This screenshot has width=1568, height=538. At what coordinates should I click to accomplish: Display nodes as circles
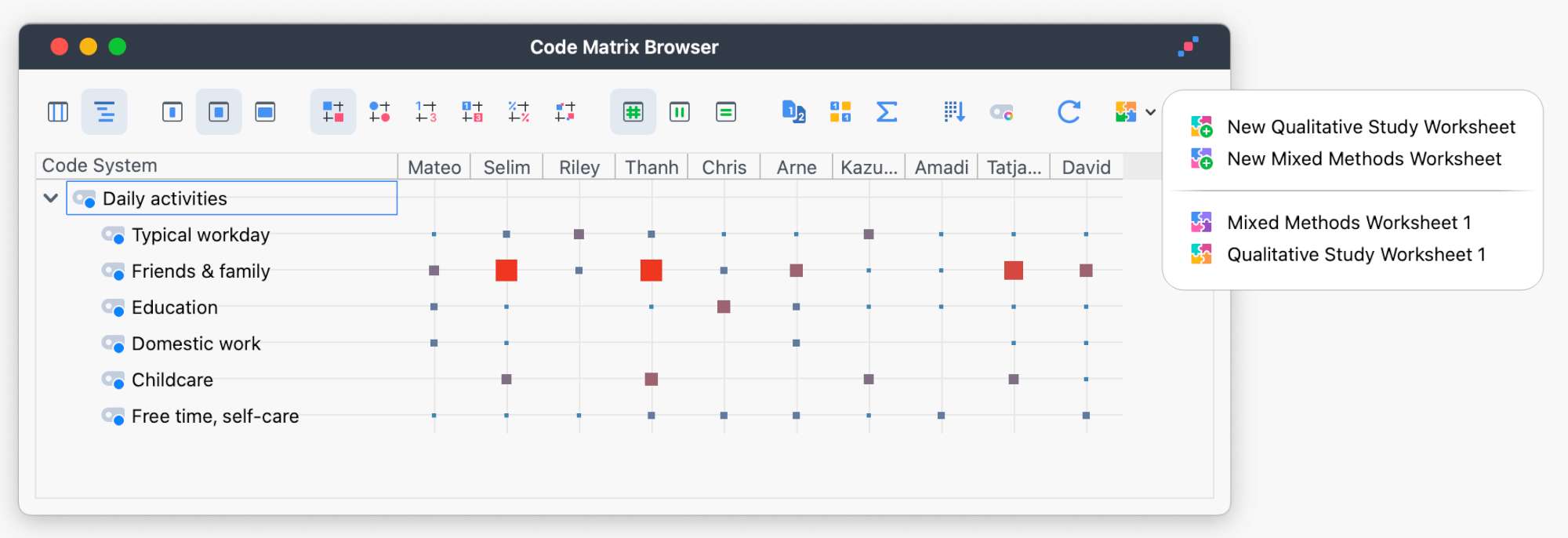tap(379, 112)
